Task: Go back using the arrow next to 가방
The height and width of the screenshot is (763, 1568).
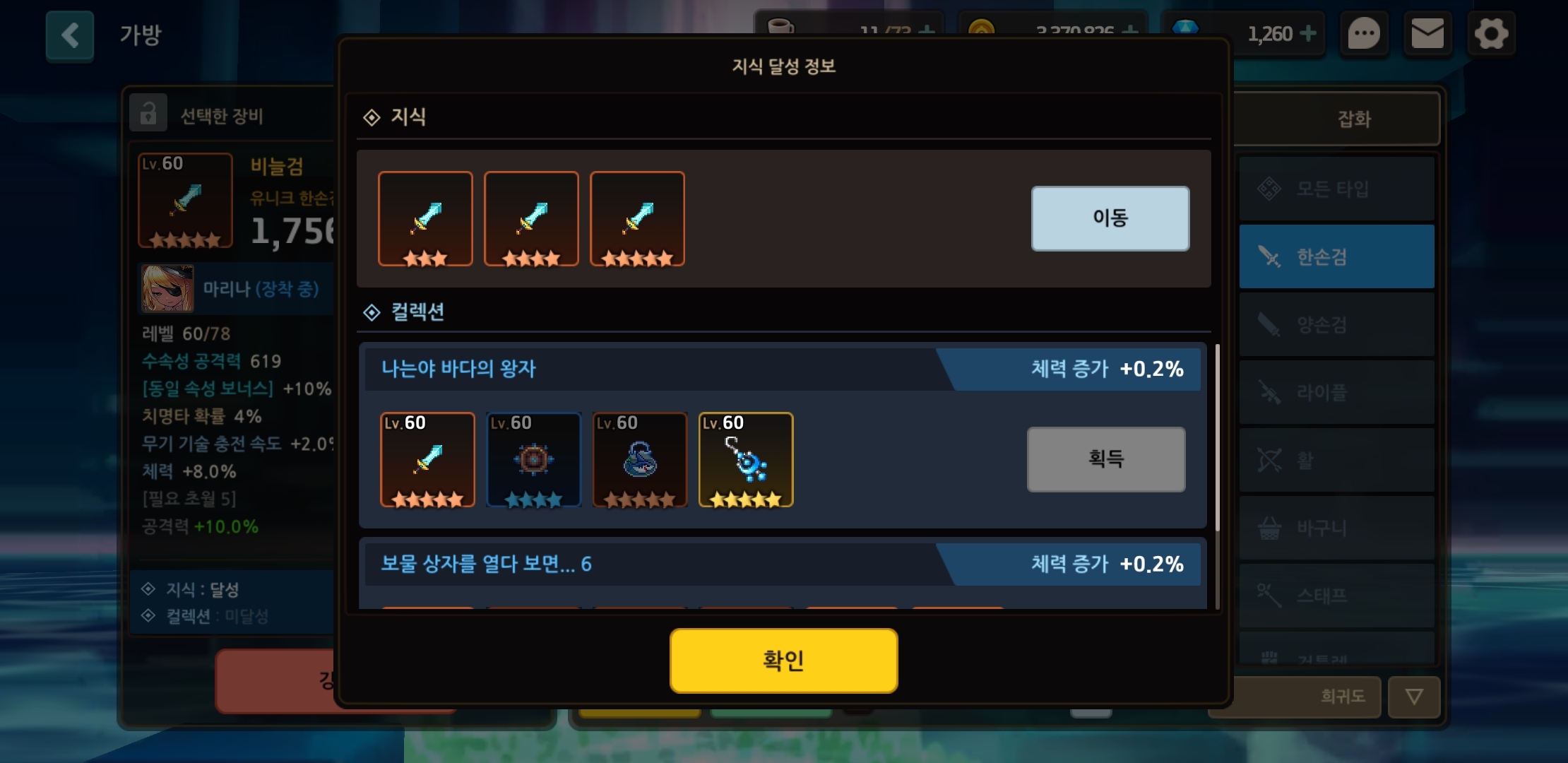Action: [70, 35]
